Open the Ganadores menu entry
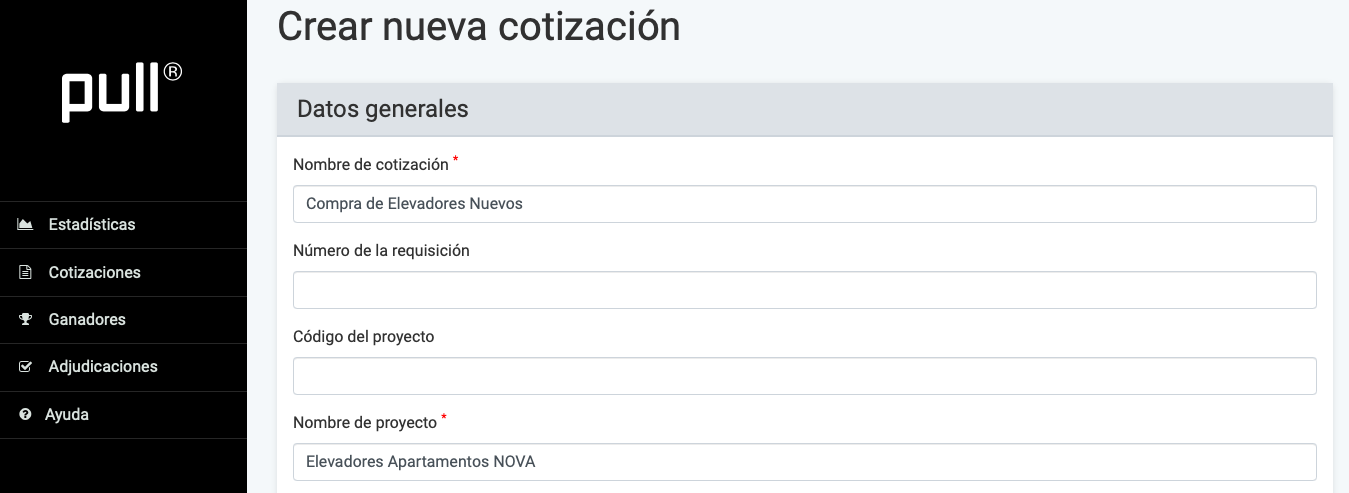The width and height of the screenshot is (1349, 493). click(87, 320)
